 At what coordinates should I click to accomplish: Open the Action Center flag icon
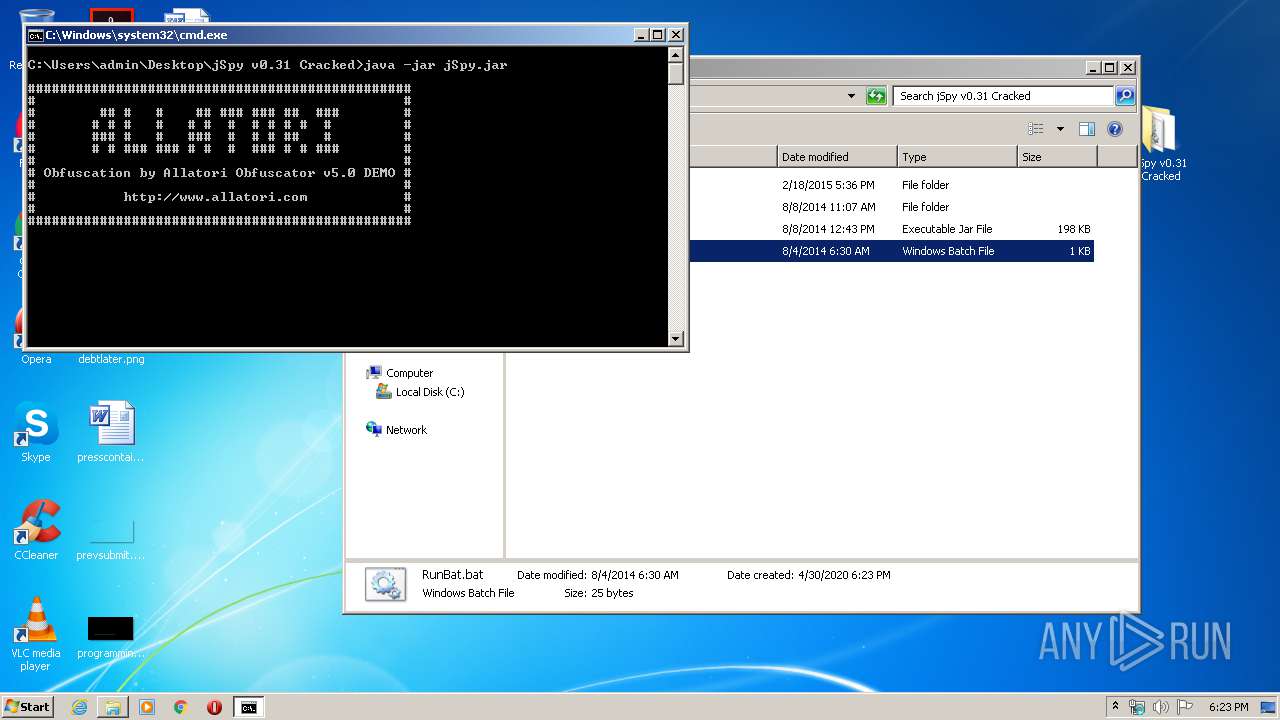point(1184,707)
